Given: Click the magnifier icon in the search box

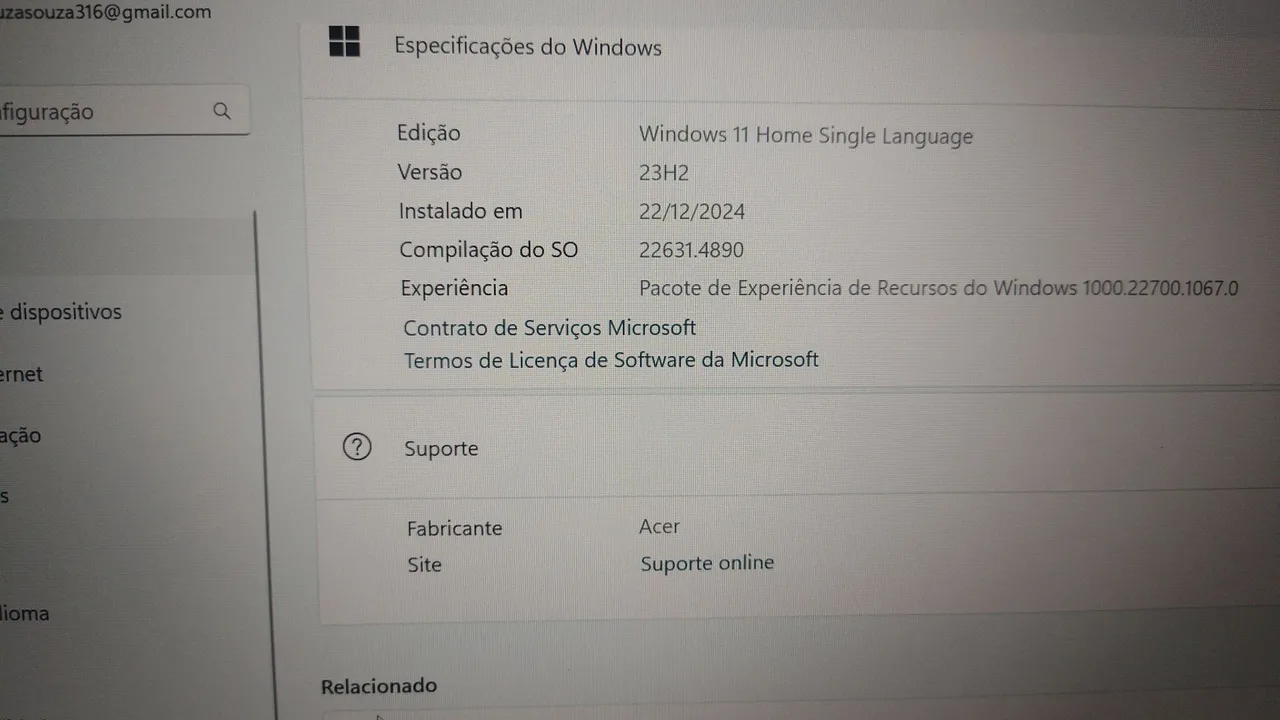Looking at the screenshot, I should (222, 110).
